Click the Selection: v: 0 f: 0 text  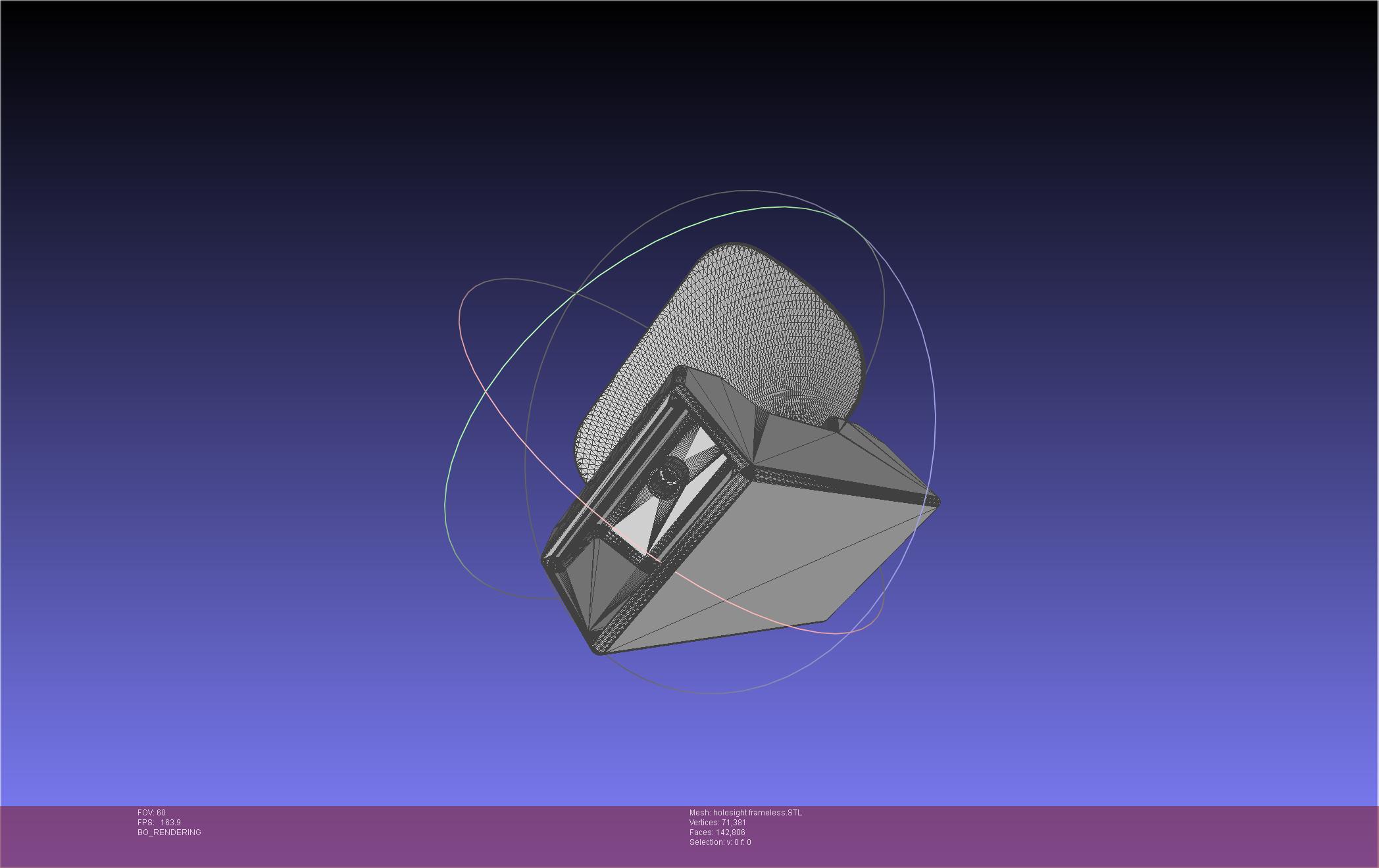pos(720,842)
